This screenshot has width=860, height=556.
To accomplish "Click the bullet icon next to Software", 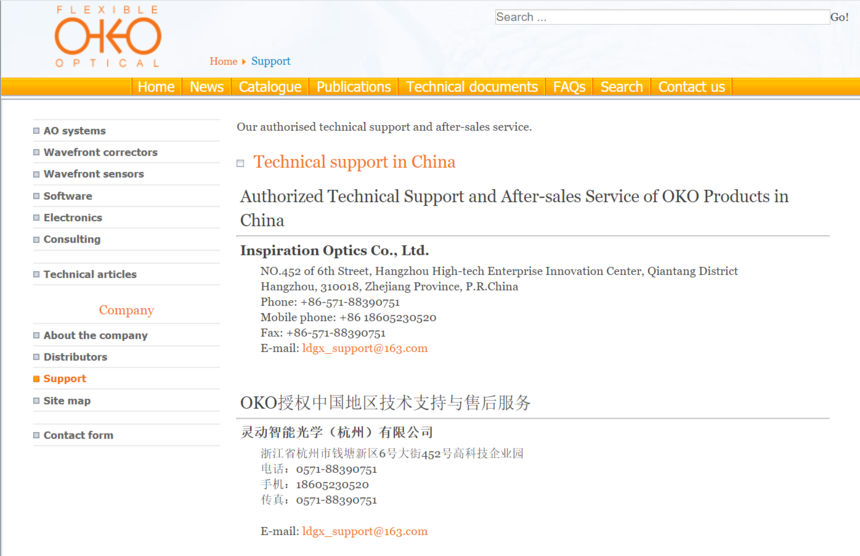I will [x=36, y=196].
